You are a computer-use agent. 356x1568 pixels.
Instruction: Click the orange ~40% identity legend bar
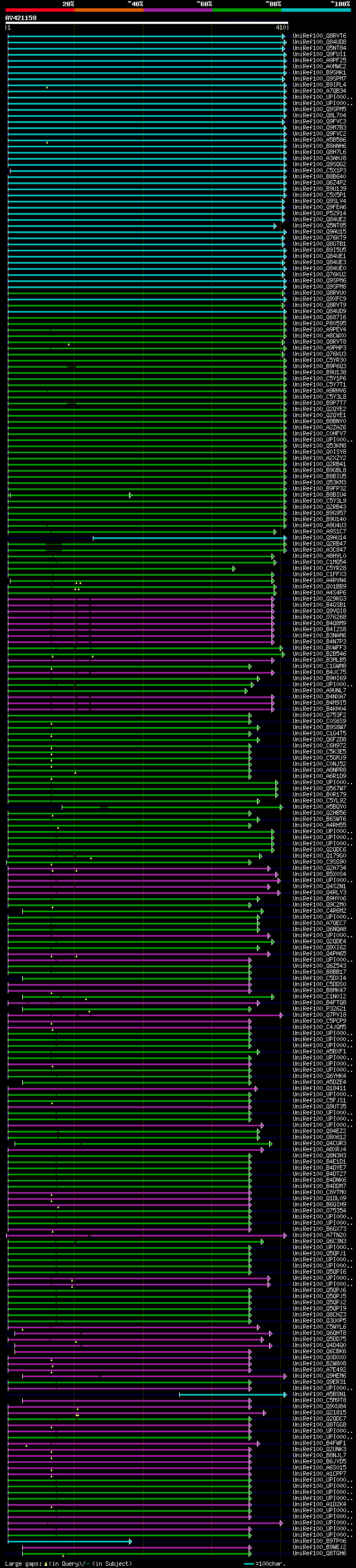pyautogui.click(x=109, y=10)
